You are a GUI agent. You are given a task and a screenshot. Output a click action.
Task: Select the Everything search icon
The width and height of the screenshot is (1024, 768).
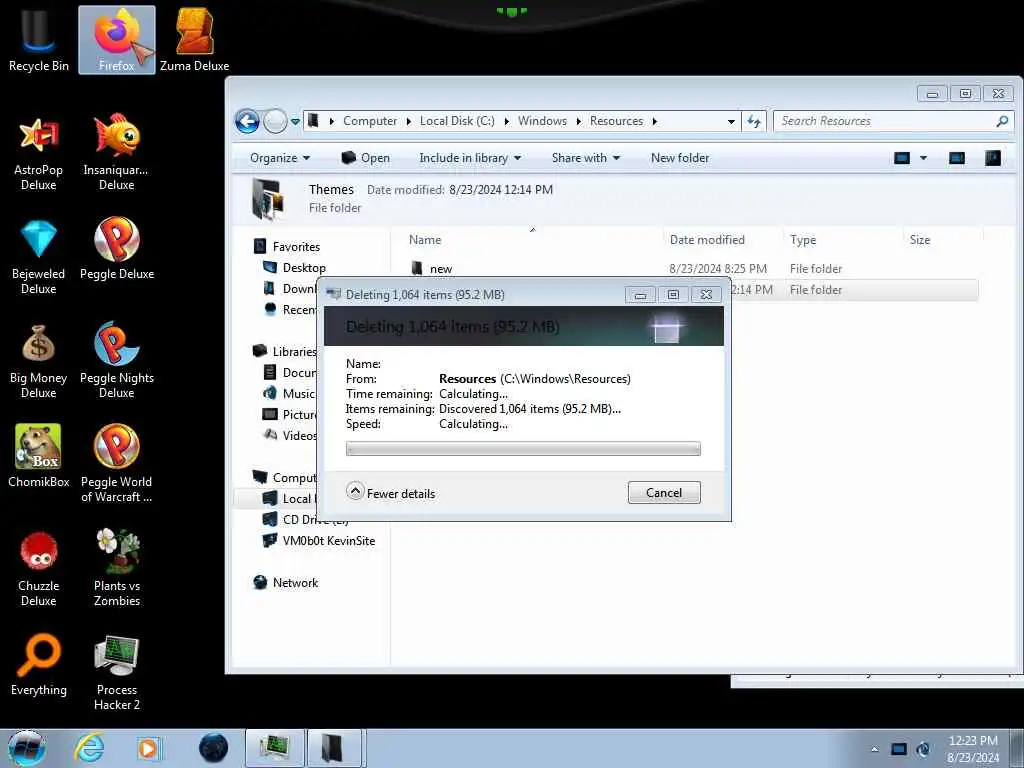click(39, 665)
